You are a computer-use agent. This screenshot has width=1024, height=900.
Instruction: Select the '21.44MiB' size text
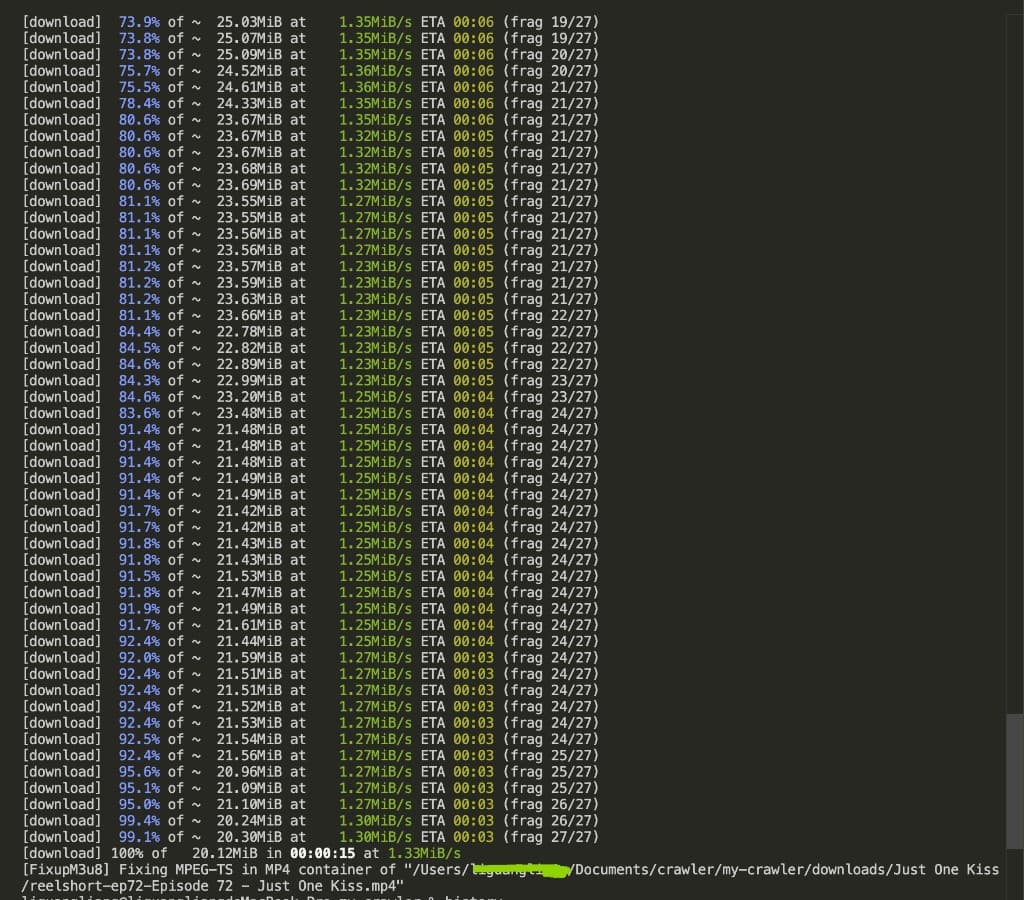249,641
